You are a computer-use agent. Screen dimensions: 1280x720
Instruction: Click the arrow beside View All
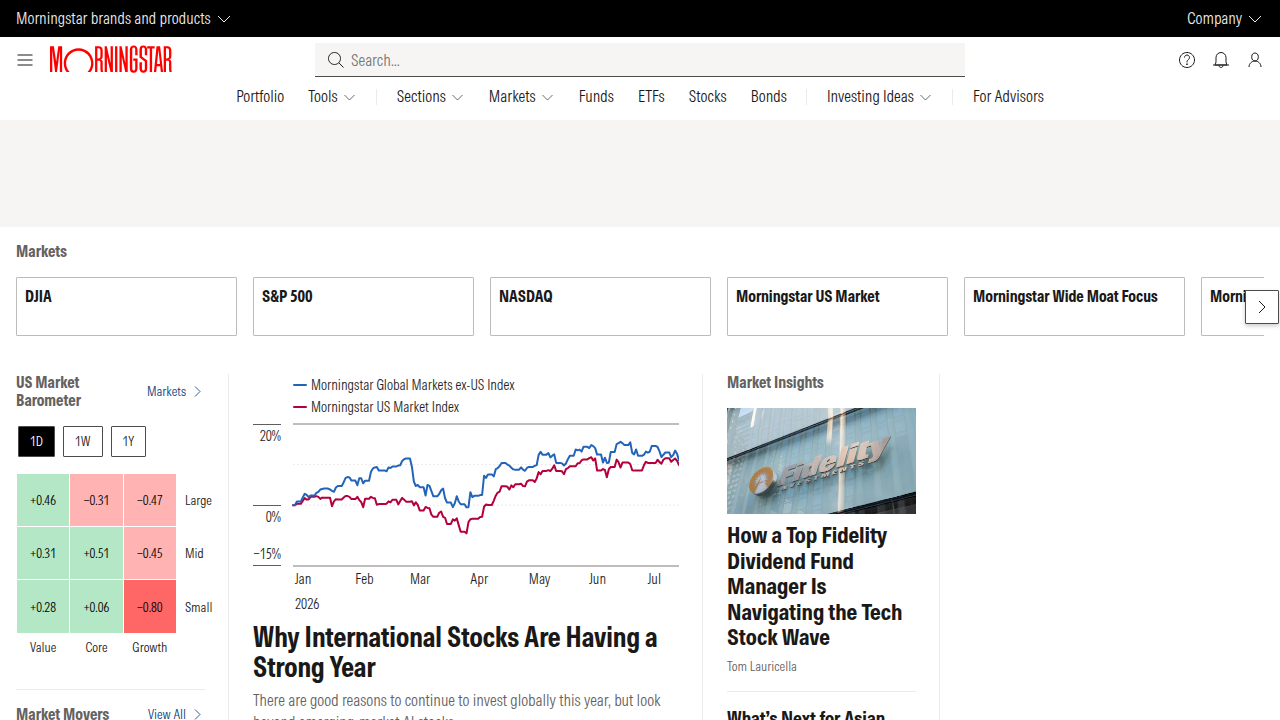pyautogui.click(x=198, y=714)
